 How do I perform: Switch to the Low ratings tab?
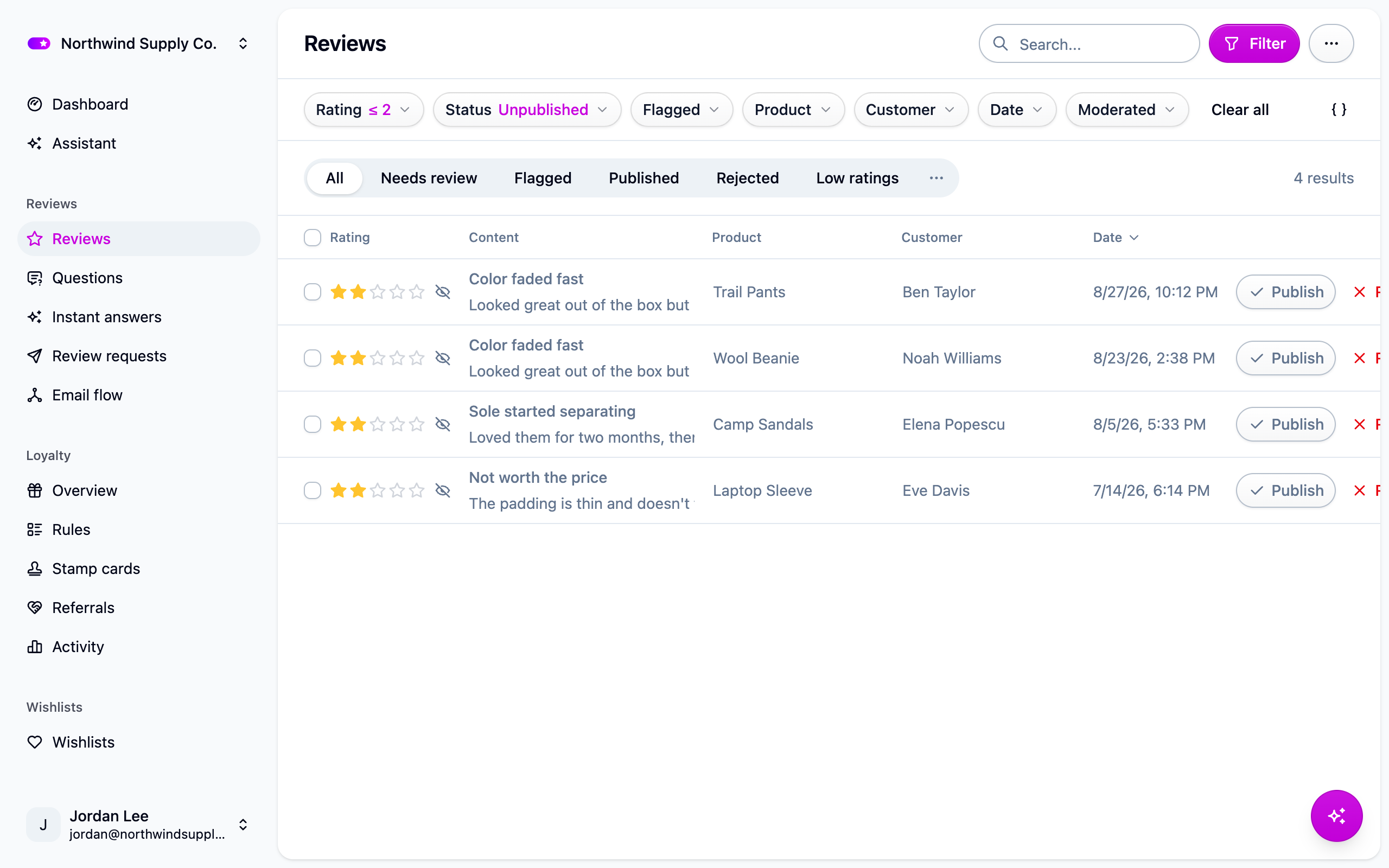857,178
